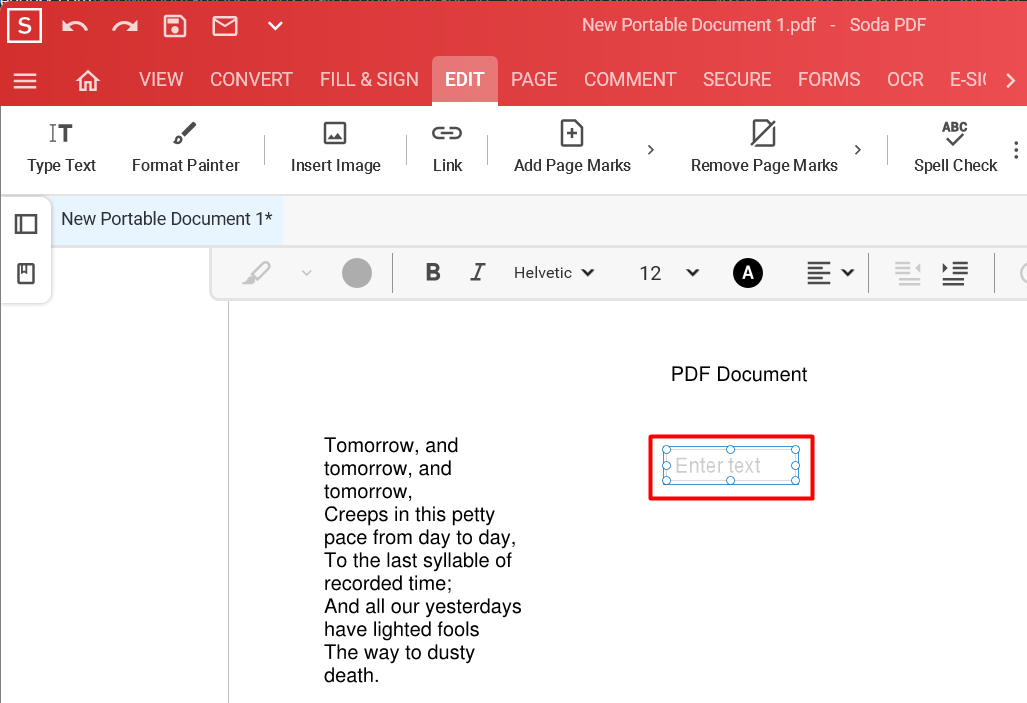Expand the Remove Page Marks options arrow
The width and height of the screenshot is (1027, 703).
coord(857,150)
